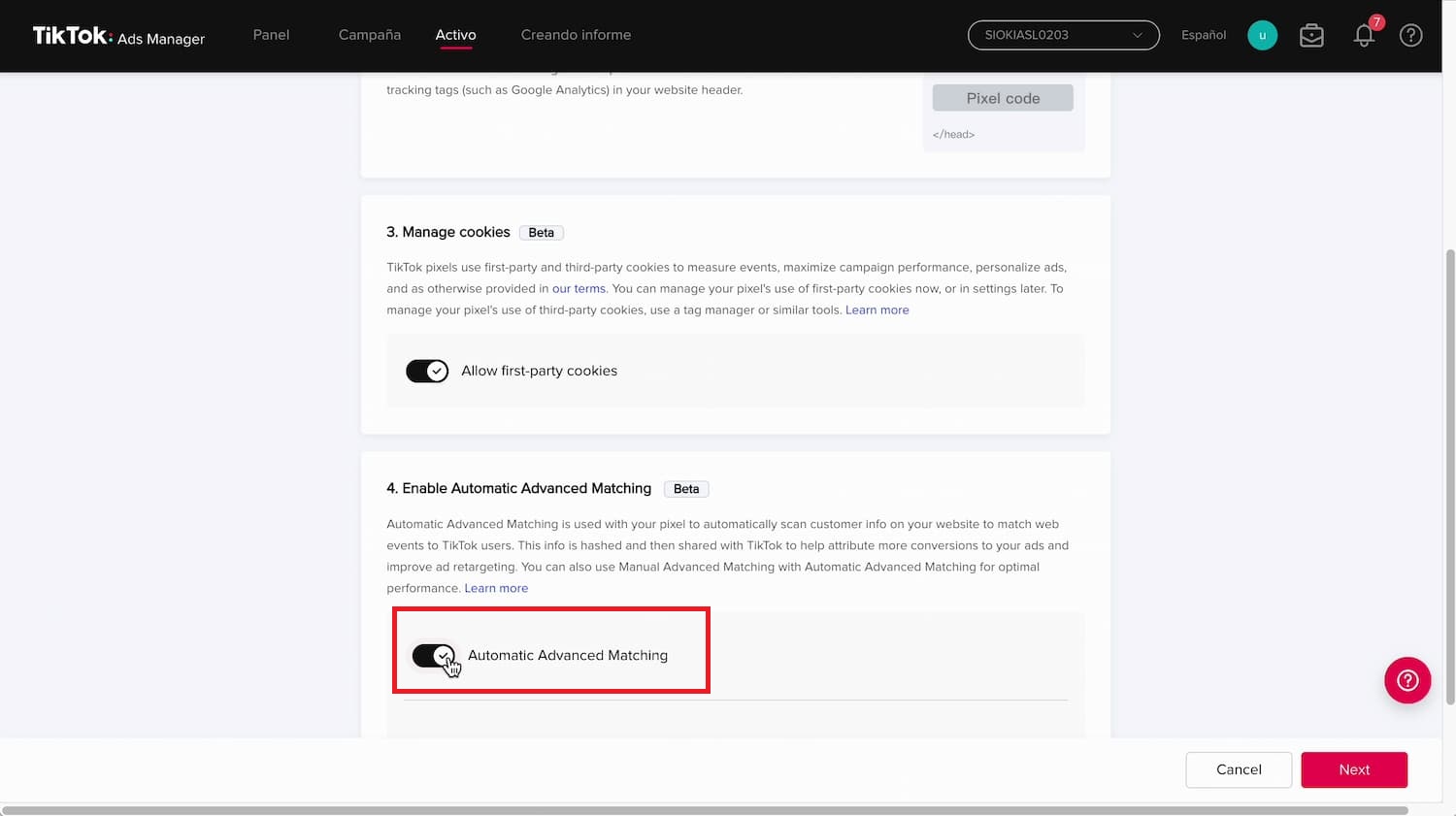Viewport: 1456px width, 816px height.
Task: Click the Next button
Action: pyautogui.click(x=1354, y=769)
